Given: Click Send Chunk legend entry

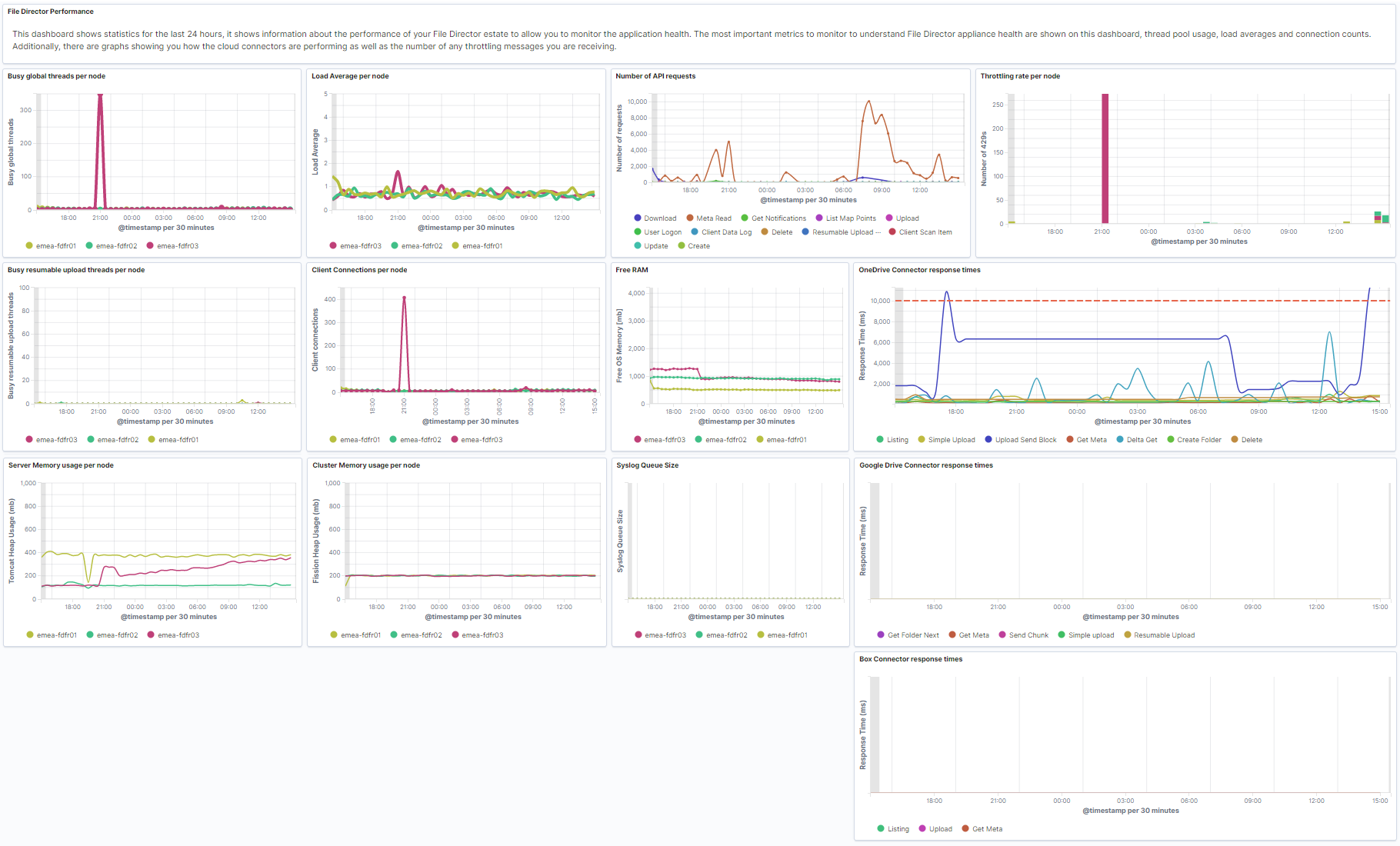Looking at the screenshot, I should 1023,635.
